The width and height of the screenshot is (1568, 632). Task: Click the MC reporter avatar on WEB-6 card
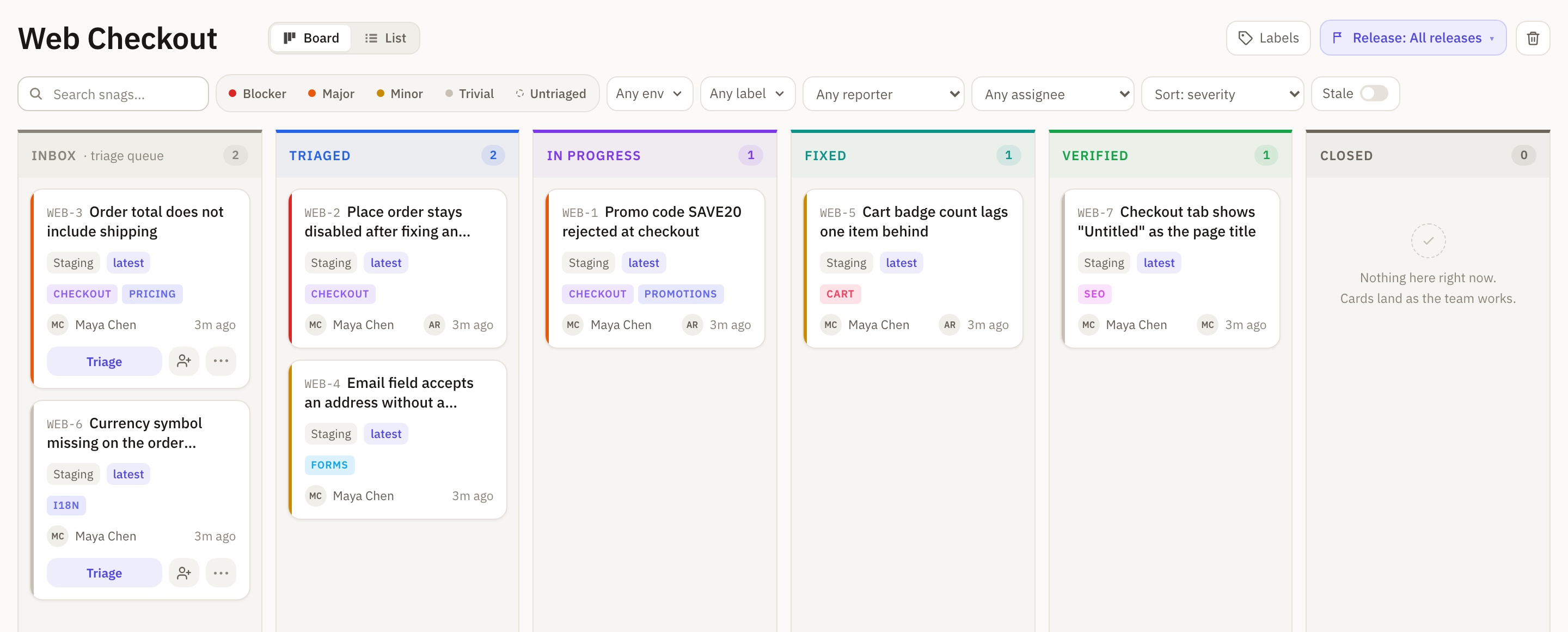tap(58, 536)
